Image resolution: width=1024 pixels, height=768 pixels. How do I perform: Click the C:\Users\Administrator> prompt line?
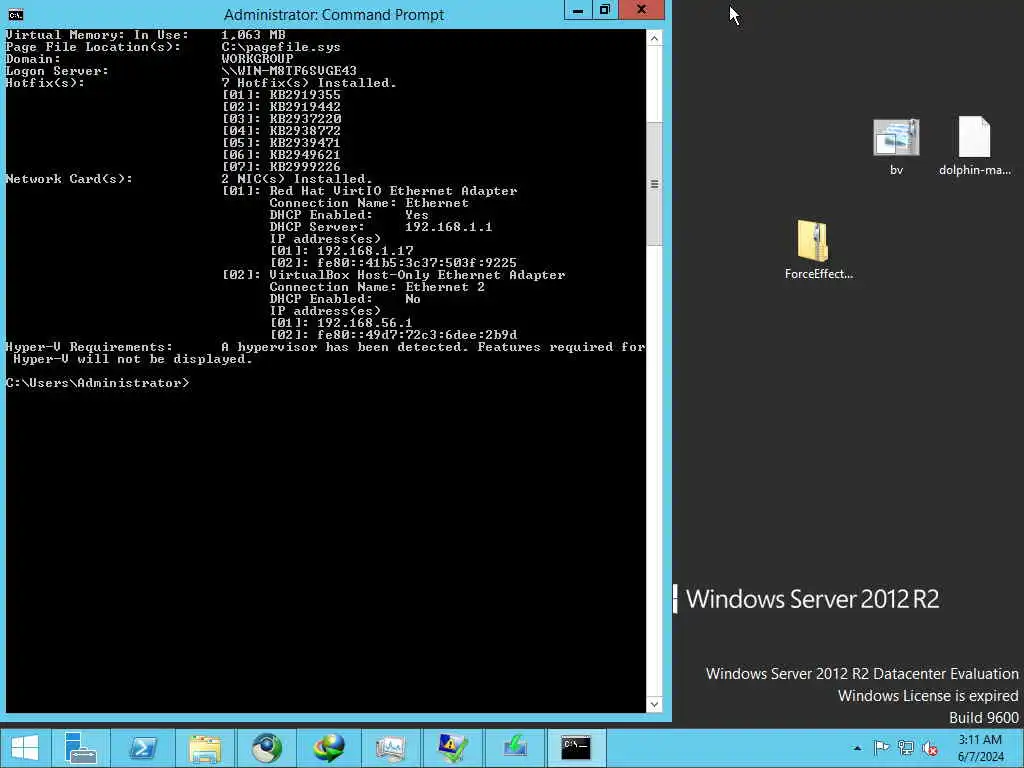(98, 383)
